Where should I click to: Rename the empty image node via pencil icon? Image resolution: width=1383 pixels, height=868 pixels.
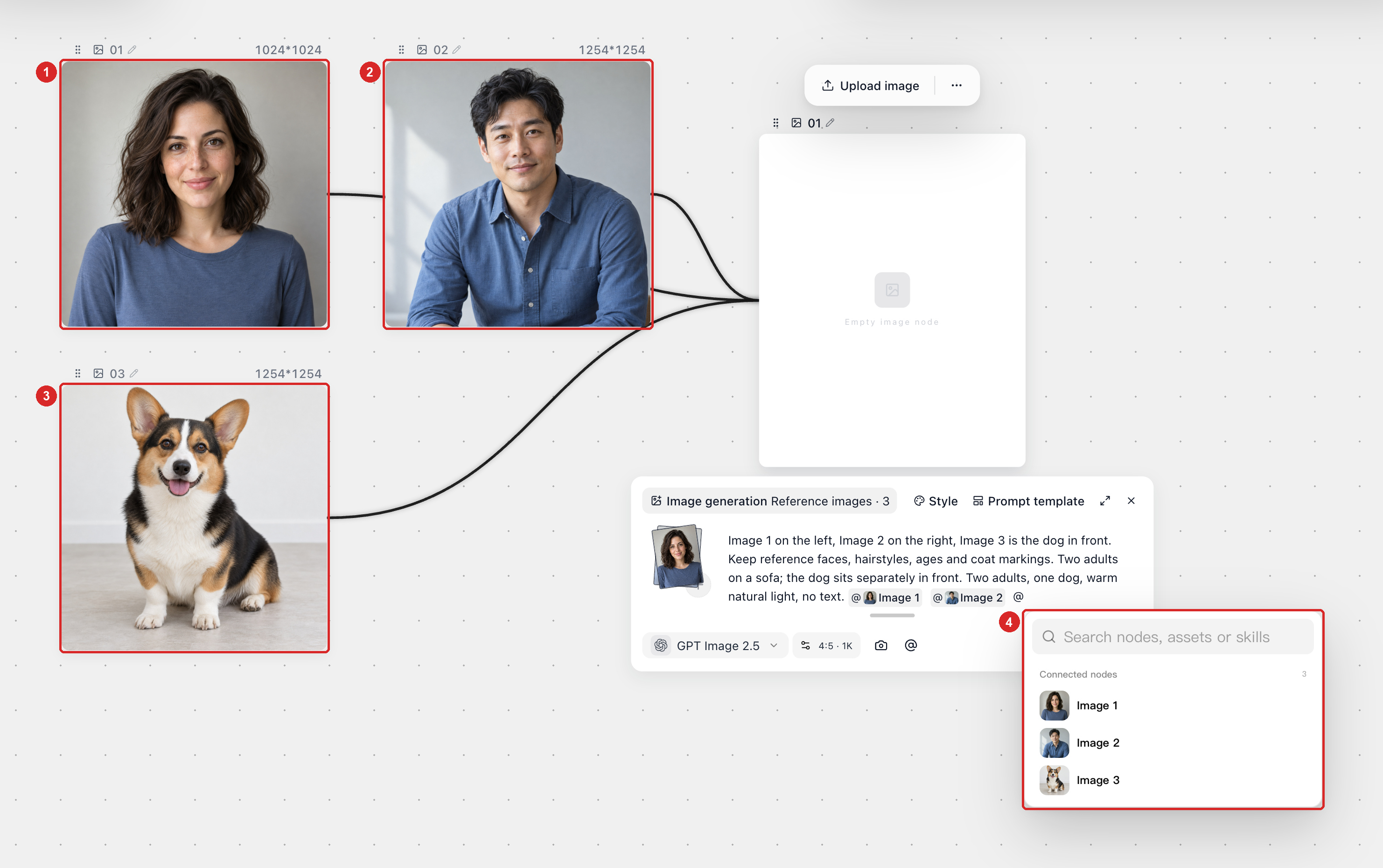click(x=830, y=123)
